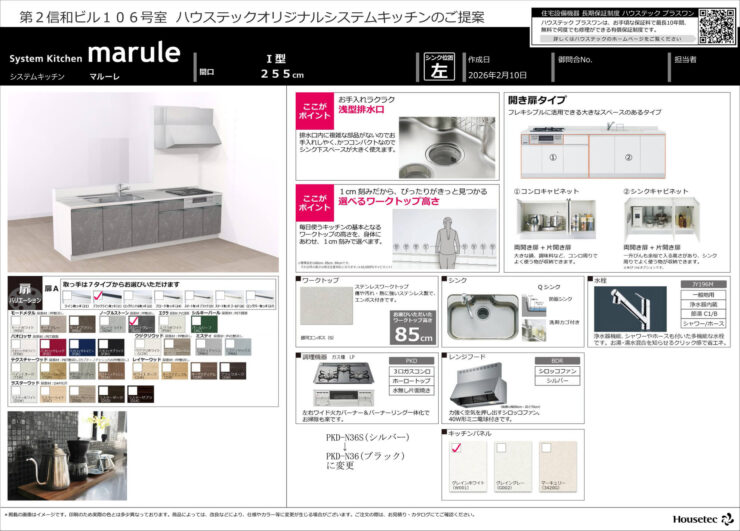Viewport: 740px width, 531px height.
Task: Open the woman standing at counter illustration
Action: click(x=445, y=240)
